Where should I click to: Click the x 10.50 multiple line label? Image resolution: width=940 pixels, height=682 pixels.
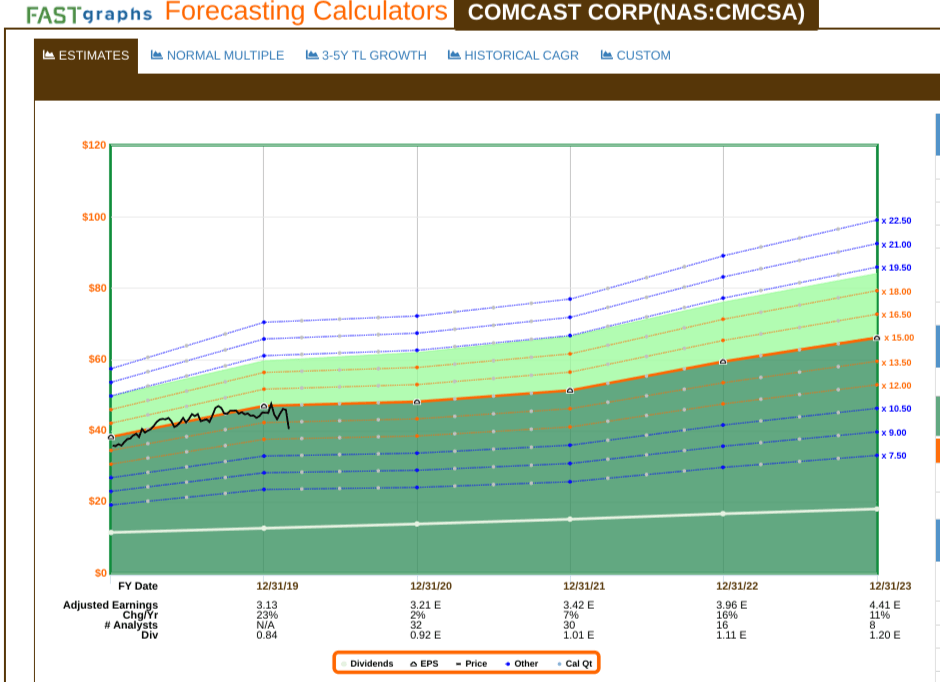pos(896,409)
